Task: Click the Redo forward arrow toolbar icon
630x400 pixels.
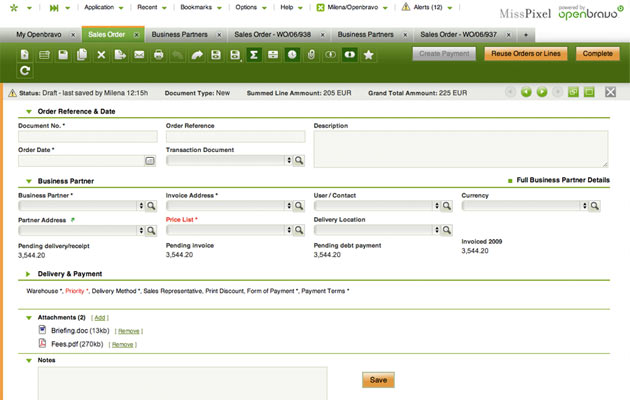Action: tap(197, 55)
